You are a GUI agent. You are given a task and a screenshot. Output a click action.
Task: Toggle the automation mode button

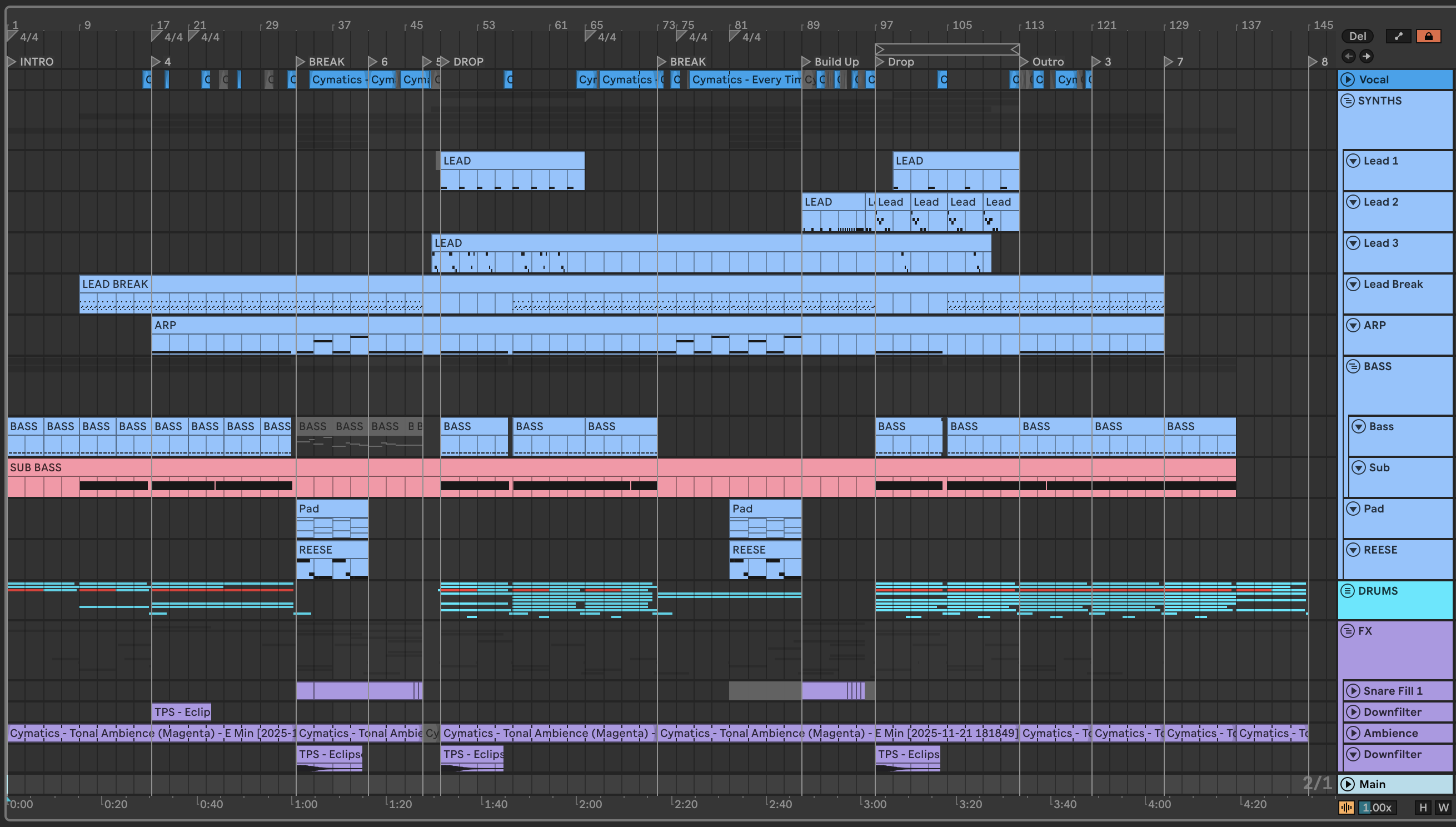tap(1399, 36)
